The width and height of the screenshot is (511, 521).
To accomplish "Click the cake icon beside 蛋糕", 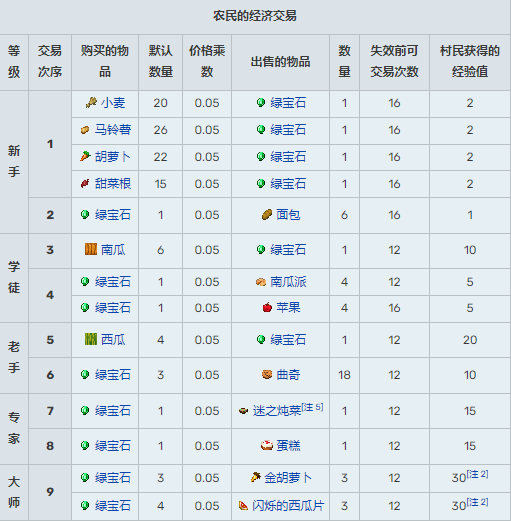I will (267, 445).
